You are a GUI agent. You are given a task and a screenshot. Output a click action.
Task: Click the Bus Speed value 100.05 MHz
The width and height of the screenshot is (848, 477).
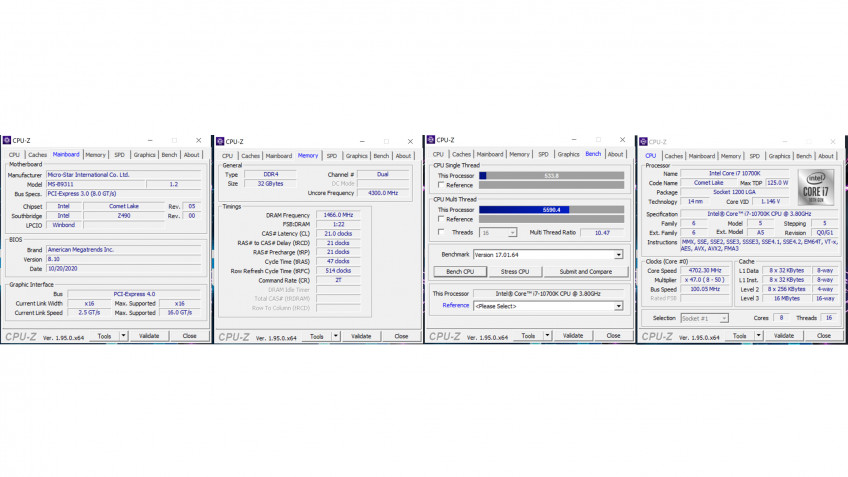[705, 289]
